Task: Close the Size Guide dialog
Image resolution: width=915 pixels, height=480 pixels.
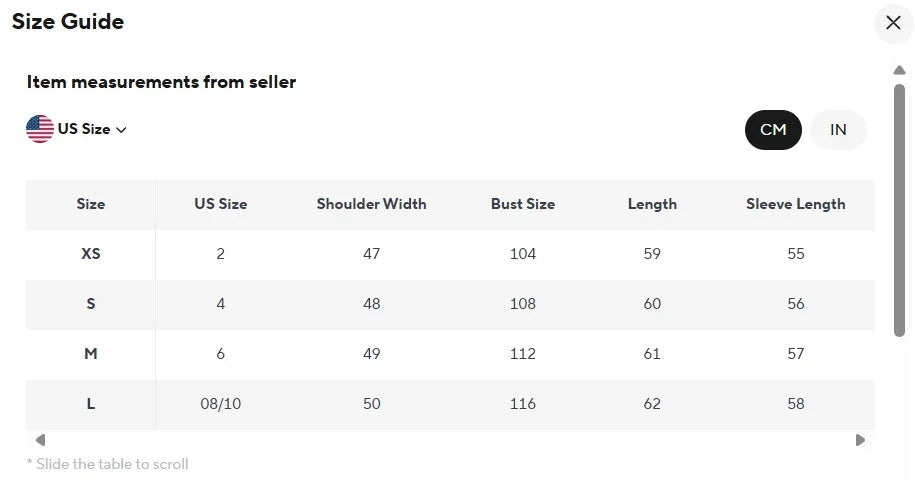Action: [x=893, y=23]
